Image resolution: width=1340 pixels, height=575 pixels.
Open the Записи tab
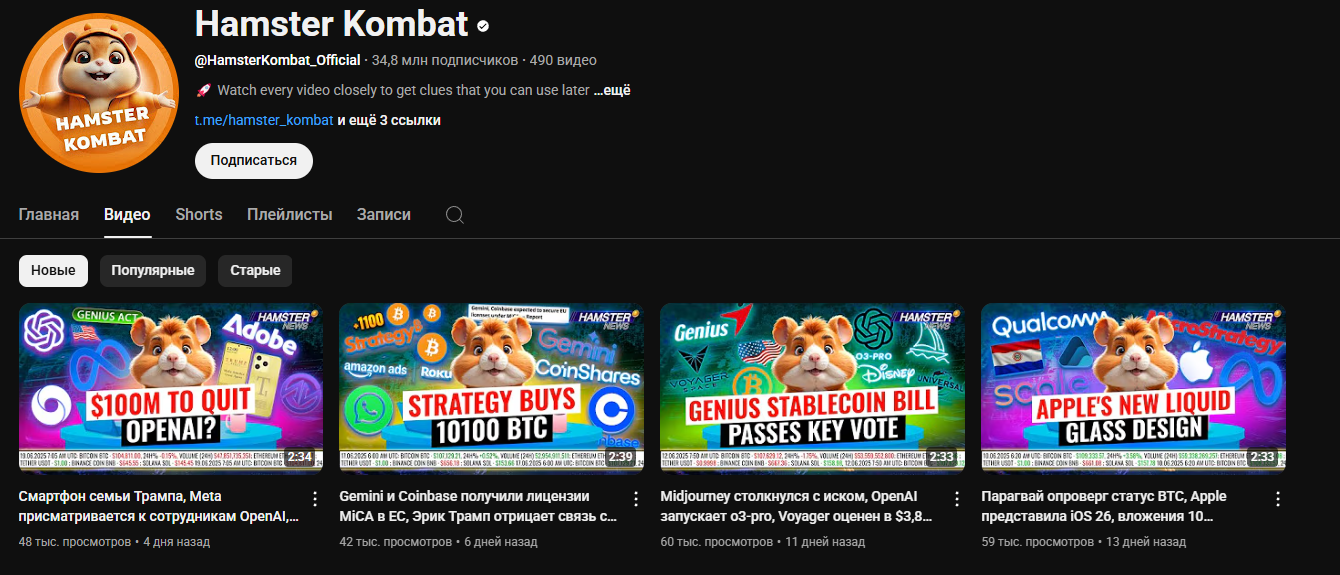click(384, 215)
